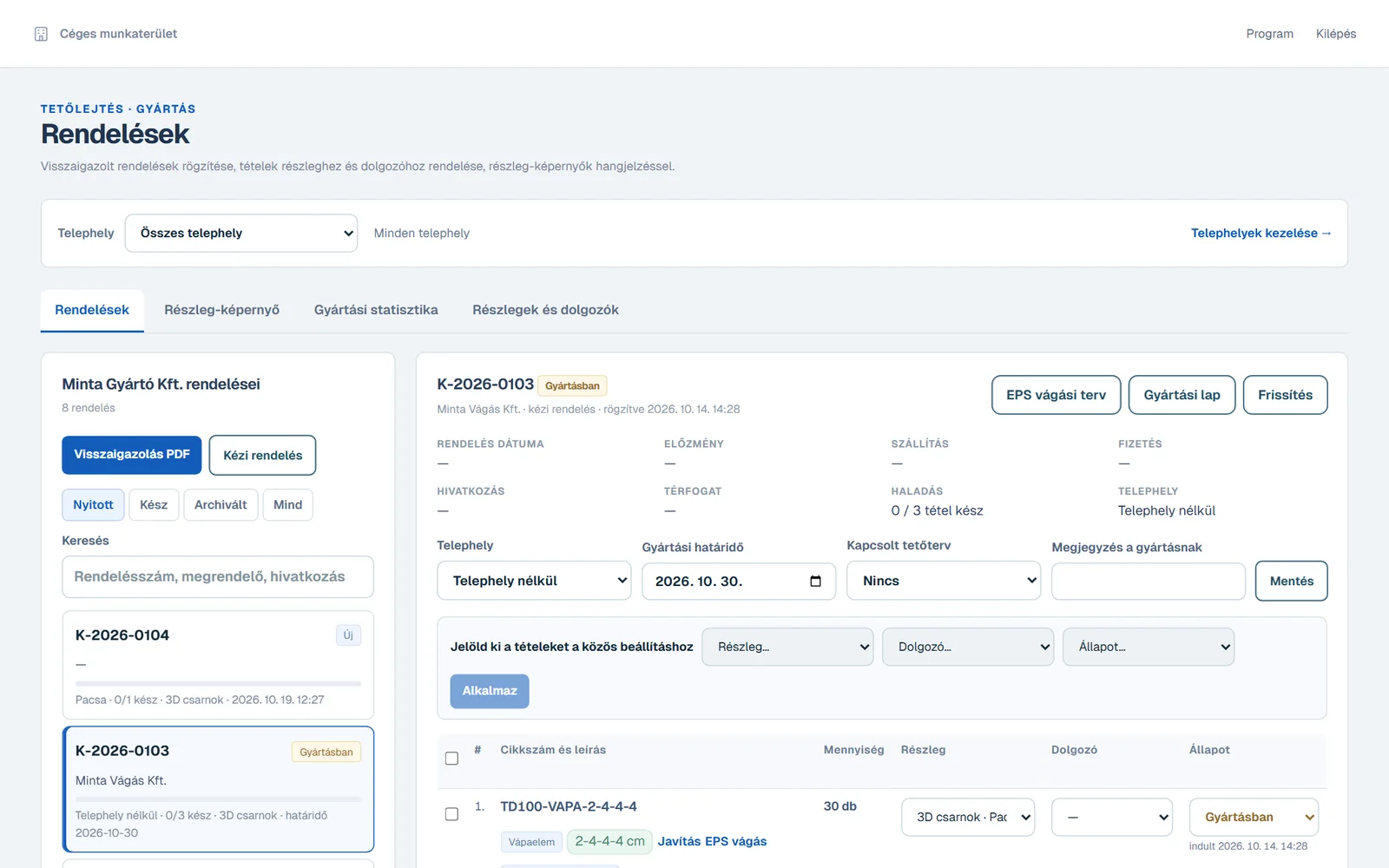Change the Gyártásban status dropdown in row 1

1254,817
